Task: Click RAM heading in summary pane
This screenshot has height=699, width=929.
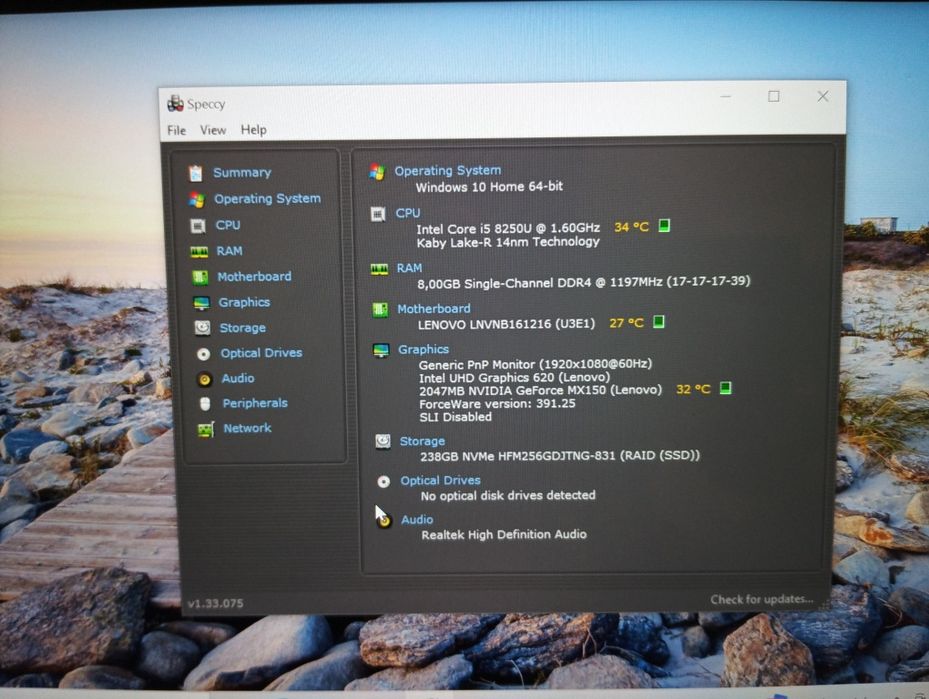Action: 409,268
